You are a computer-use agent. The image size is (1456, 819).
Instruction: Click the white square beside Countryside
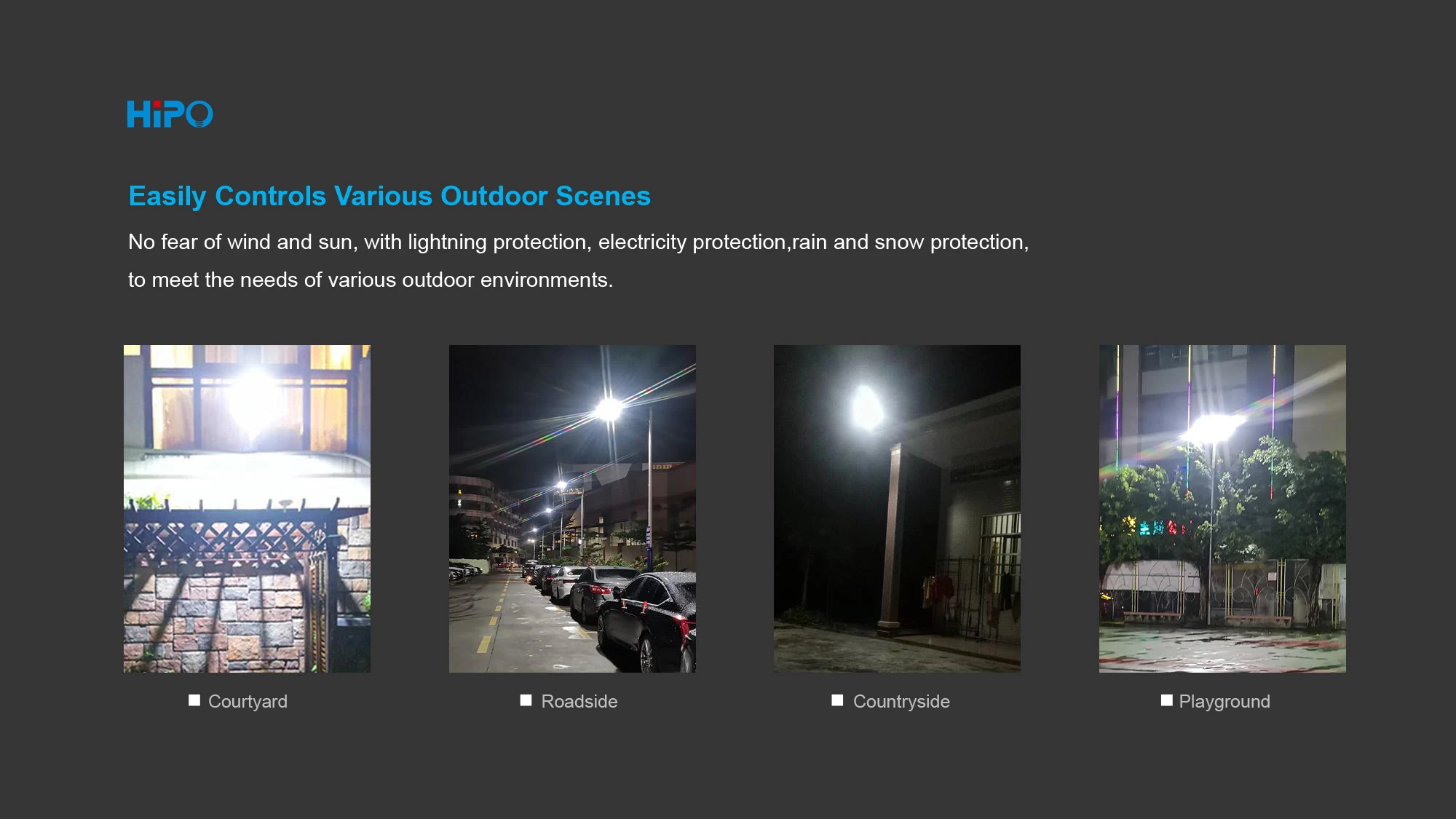click(x=837, y=700)
